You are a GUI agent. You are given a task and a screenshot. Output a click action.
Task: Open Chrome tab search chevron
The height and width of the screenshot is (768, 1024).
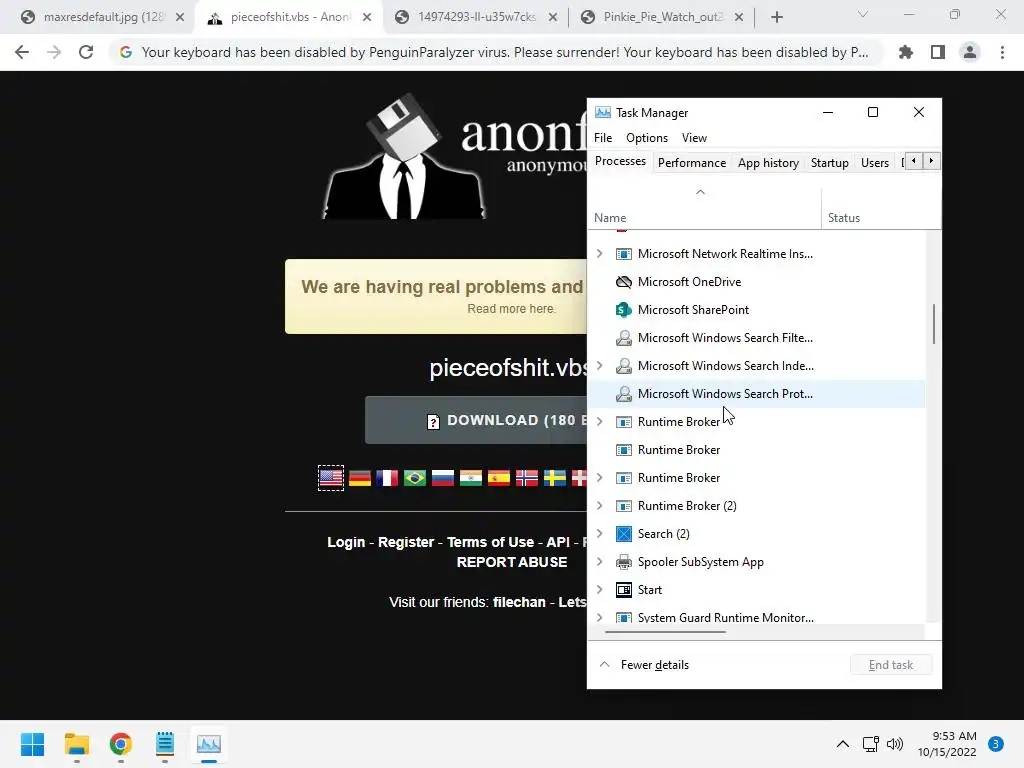coord(862,14)
